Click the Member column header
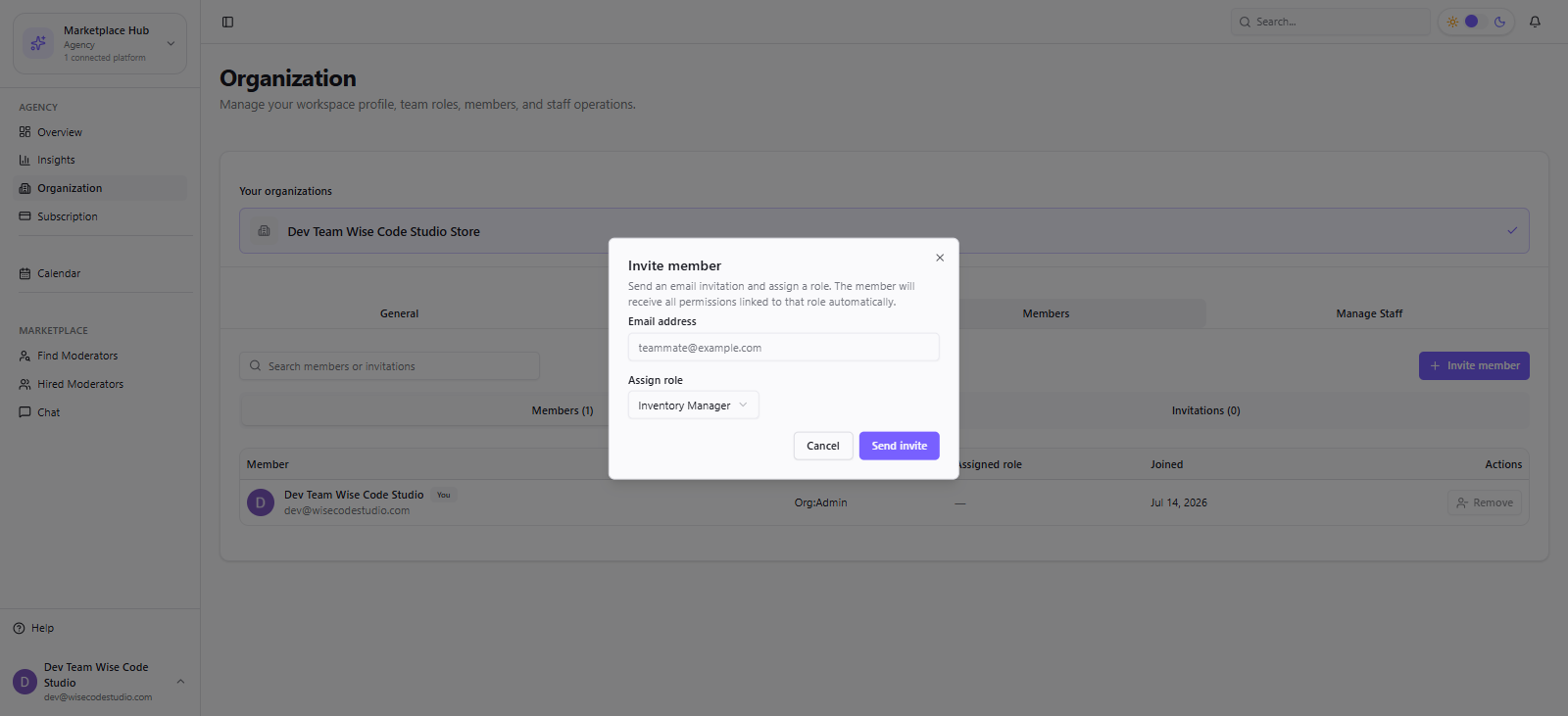 [268, 464]
